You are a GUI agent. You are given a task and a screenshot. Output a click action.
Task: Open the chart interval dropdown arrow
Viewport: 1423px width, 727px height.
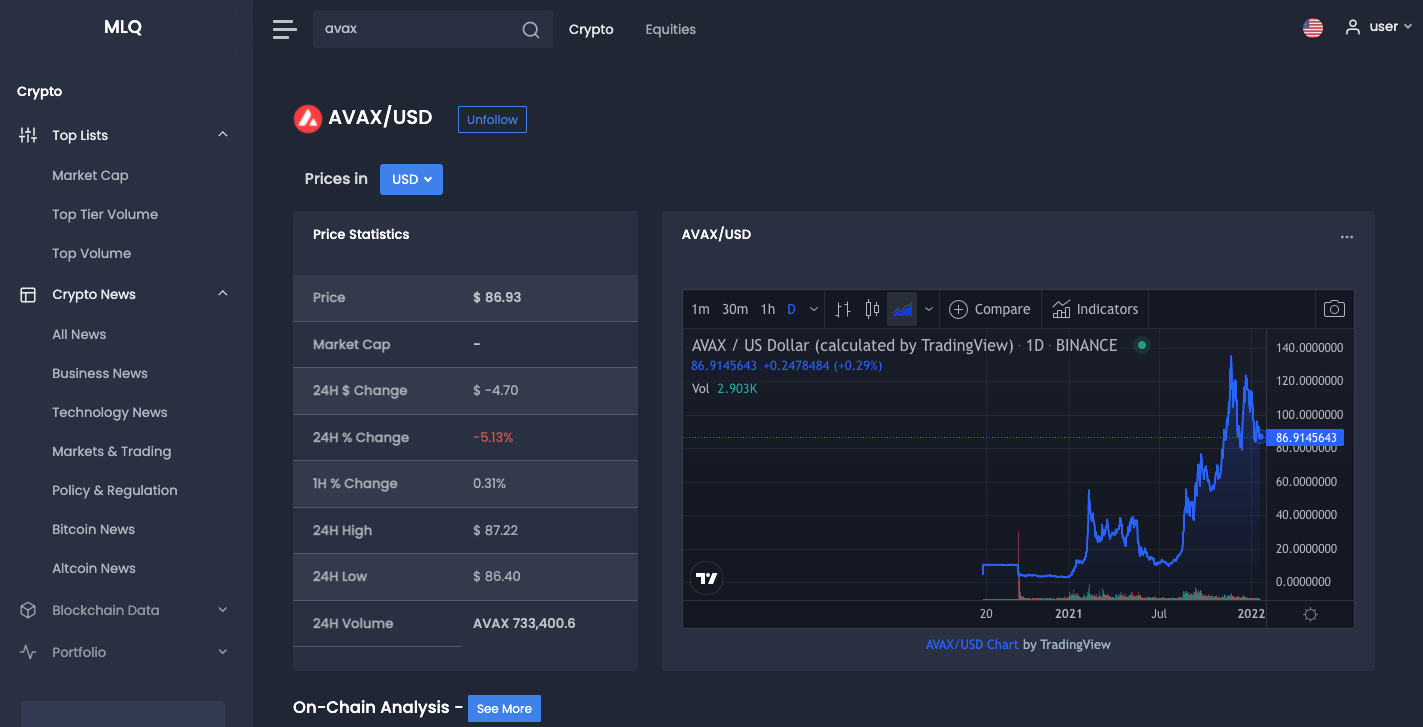pyautogui.click(x=814, y=309)
